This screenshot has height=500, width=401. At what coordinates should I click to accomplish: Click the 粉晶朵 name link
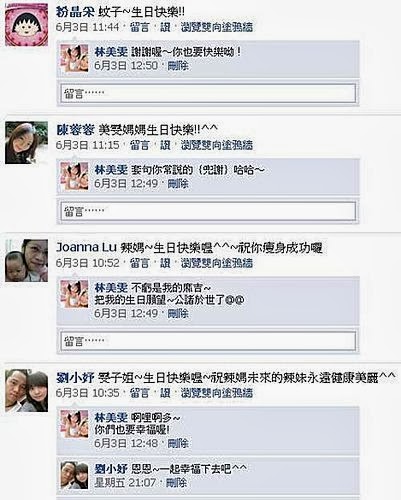coord(75,12)
